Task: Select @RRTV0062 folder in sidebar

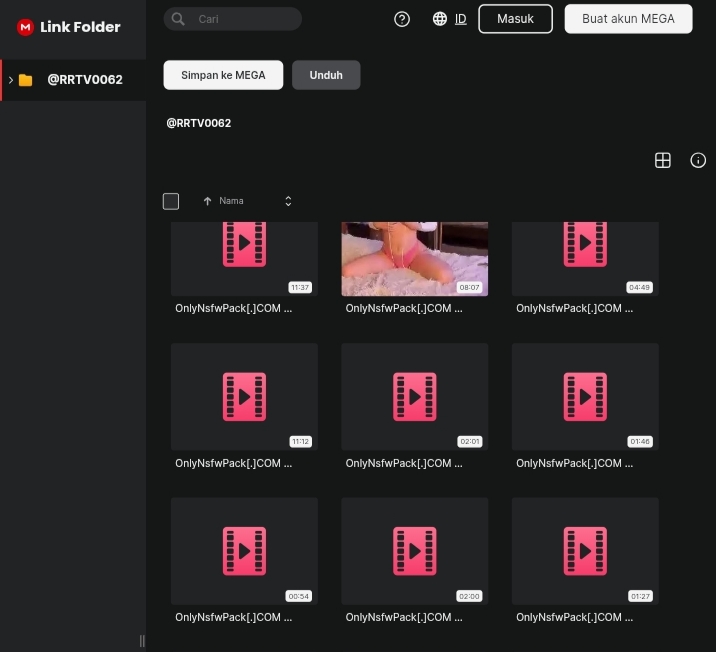Action: [73, 80]
